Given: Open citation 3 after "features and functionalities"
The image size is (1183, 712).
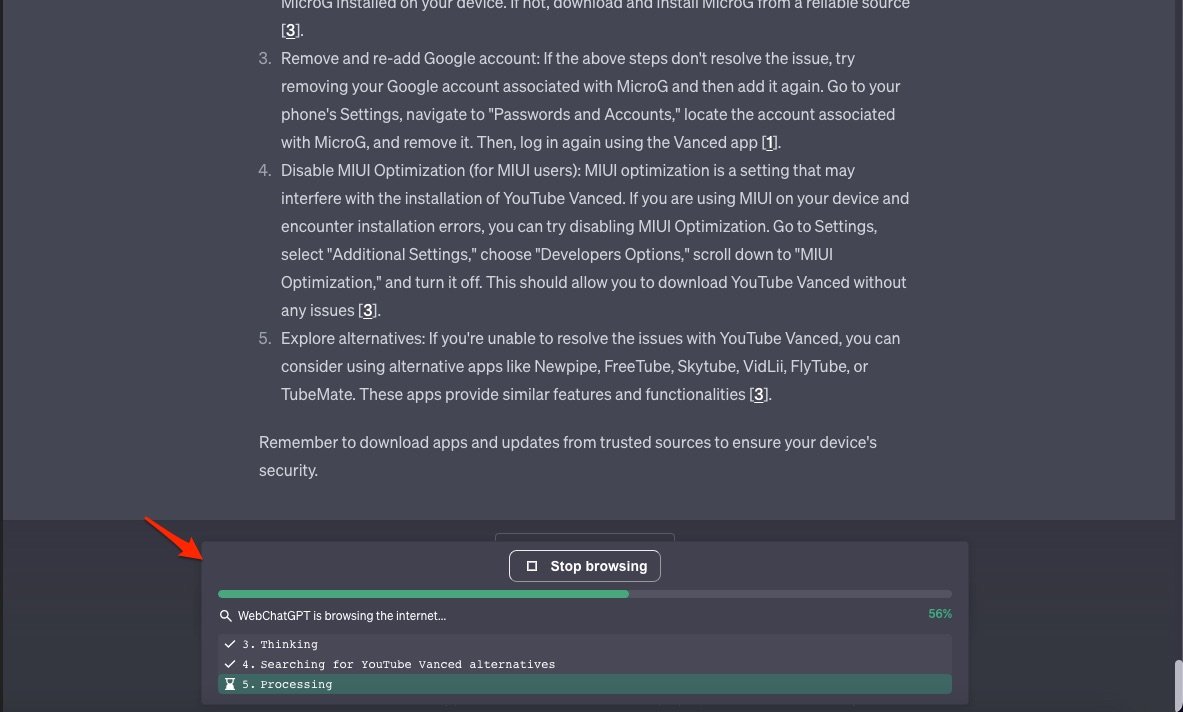Looking at the screenshot, I should click(x=758, y=394).
